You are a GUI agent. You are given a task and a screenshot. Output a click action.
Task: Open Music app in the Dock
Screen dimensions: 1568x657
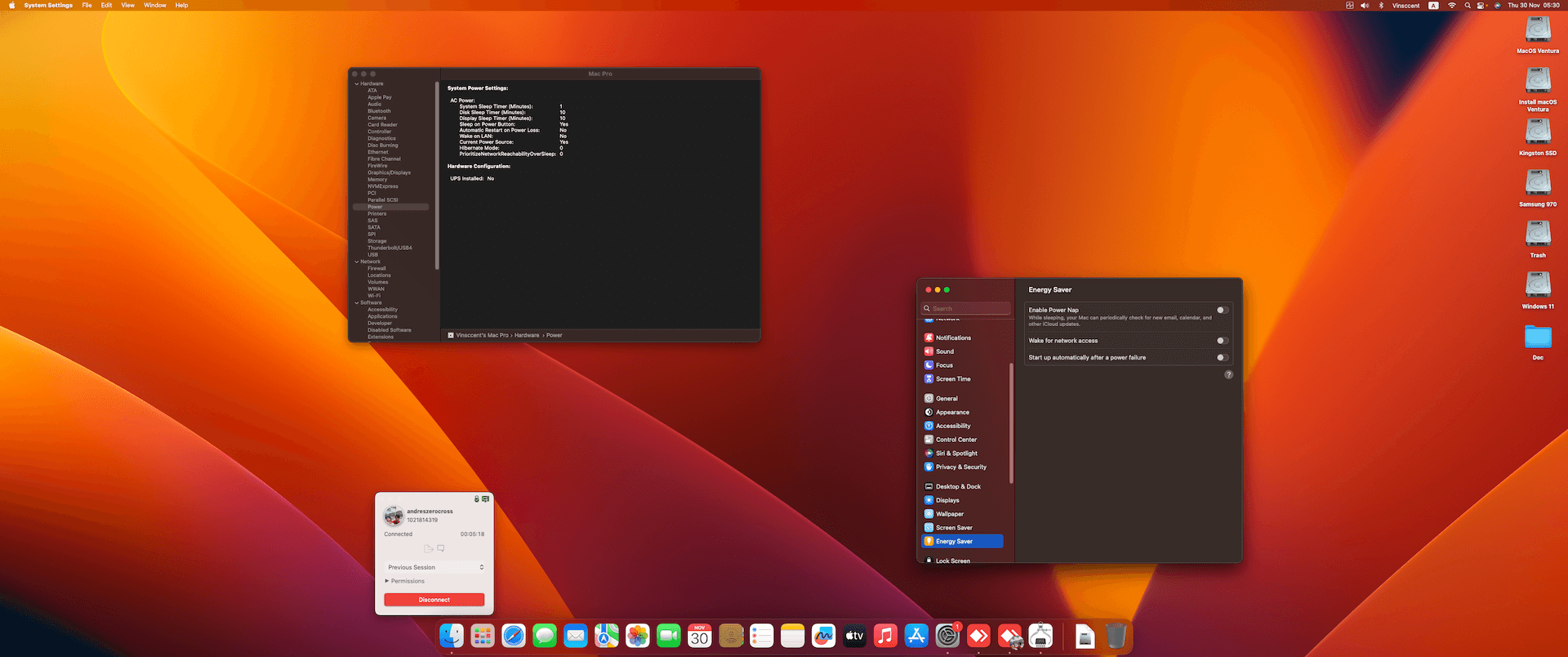pos(885,636)
